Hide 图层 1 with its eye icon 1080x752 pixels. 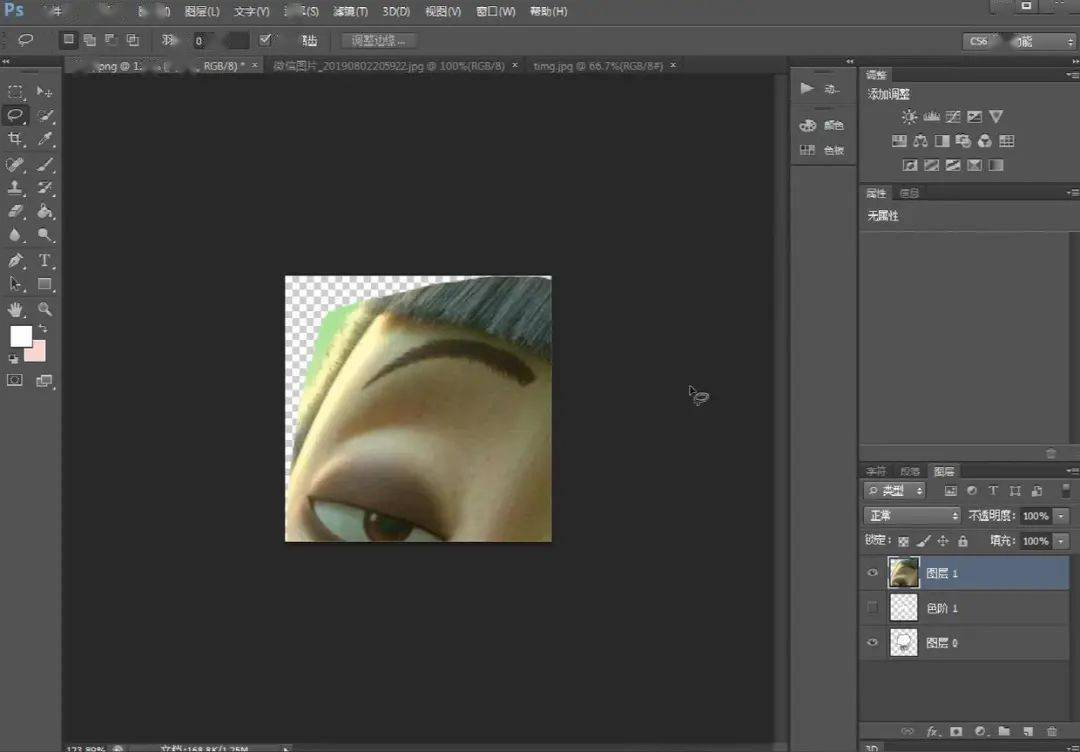(873, 573)
